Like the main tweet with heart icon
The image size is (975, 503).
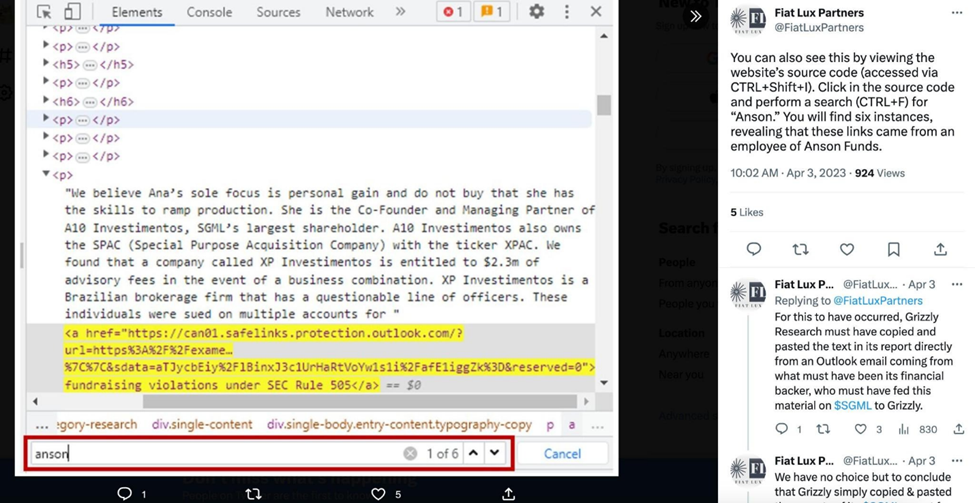[847, 249]
